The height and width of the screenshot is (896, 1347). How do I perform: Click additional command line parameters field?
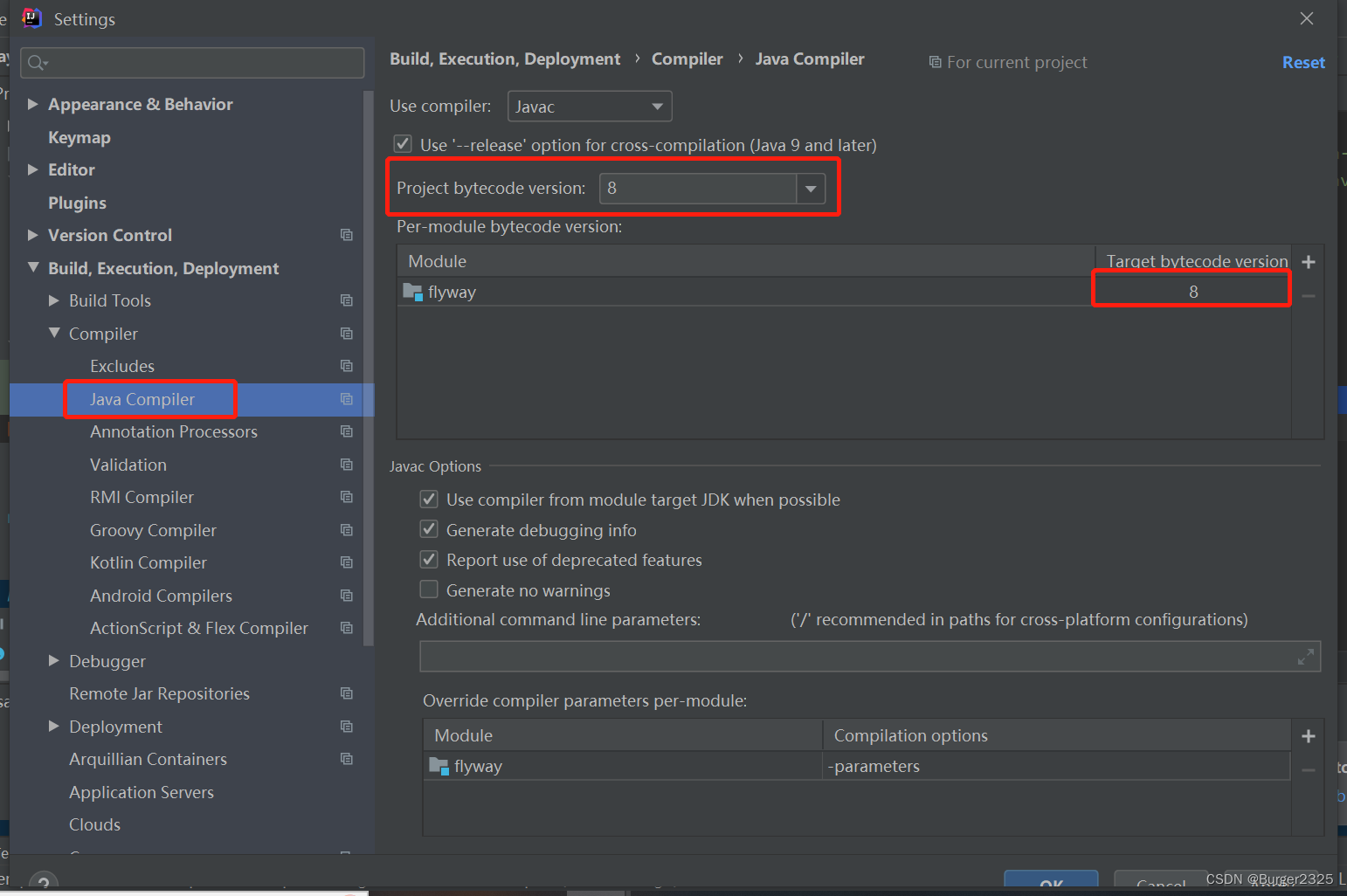[x=870, y=657]
